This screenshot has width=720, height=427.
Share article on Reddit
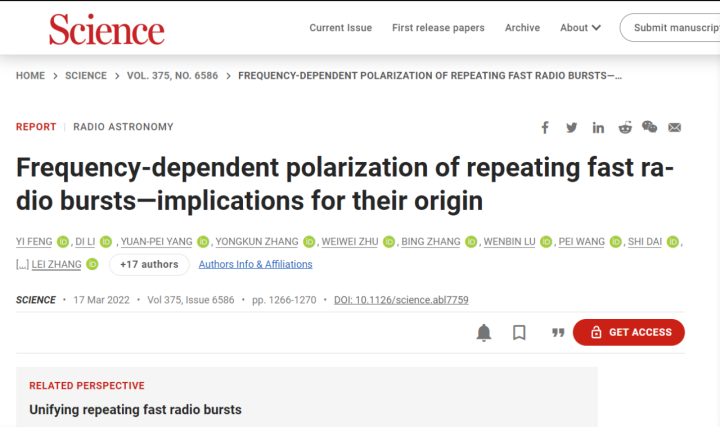point(625,127)
